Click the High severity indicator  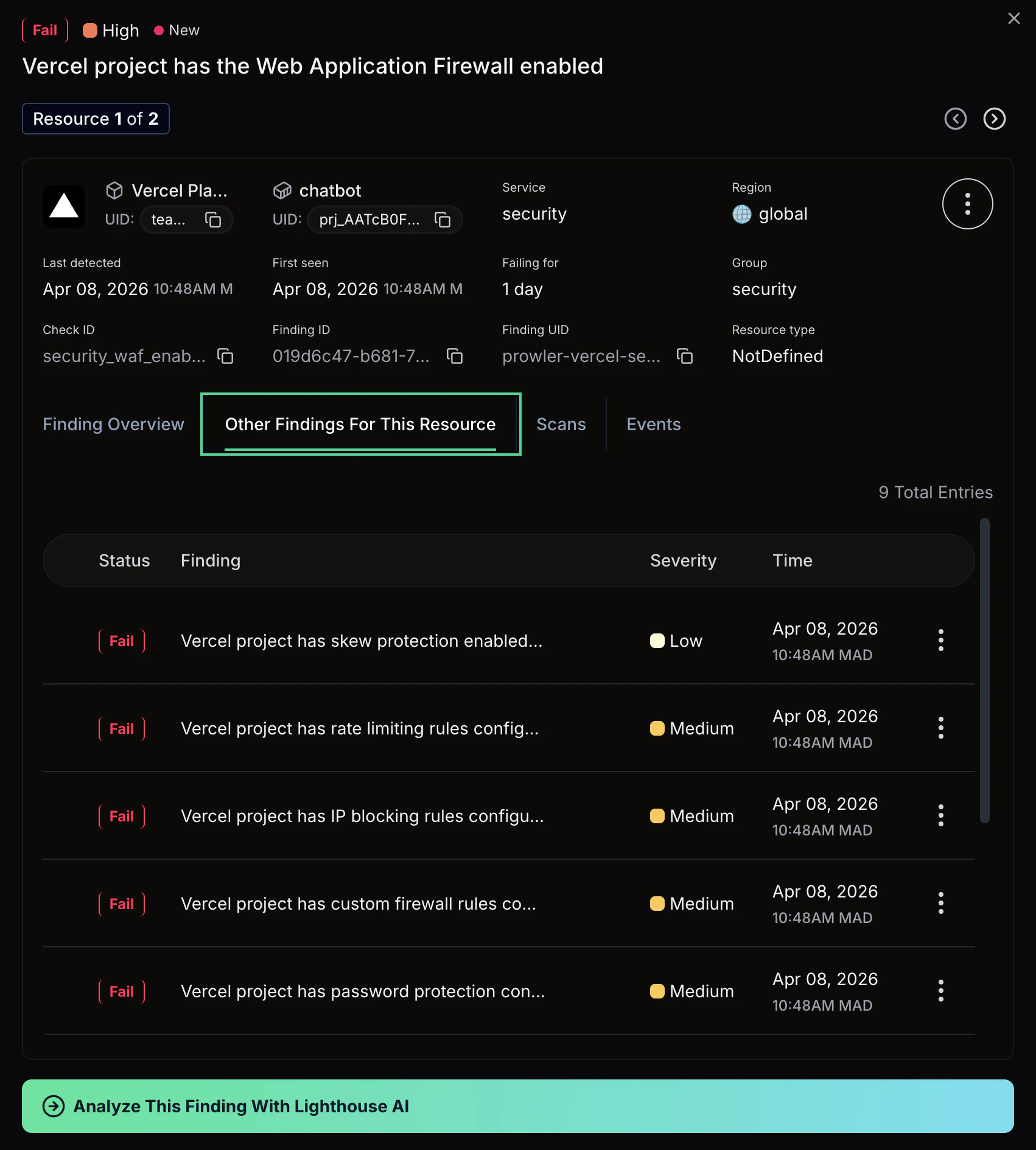point(111,30)
